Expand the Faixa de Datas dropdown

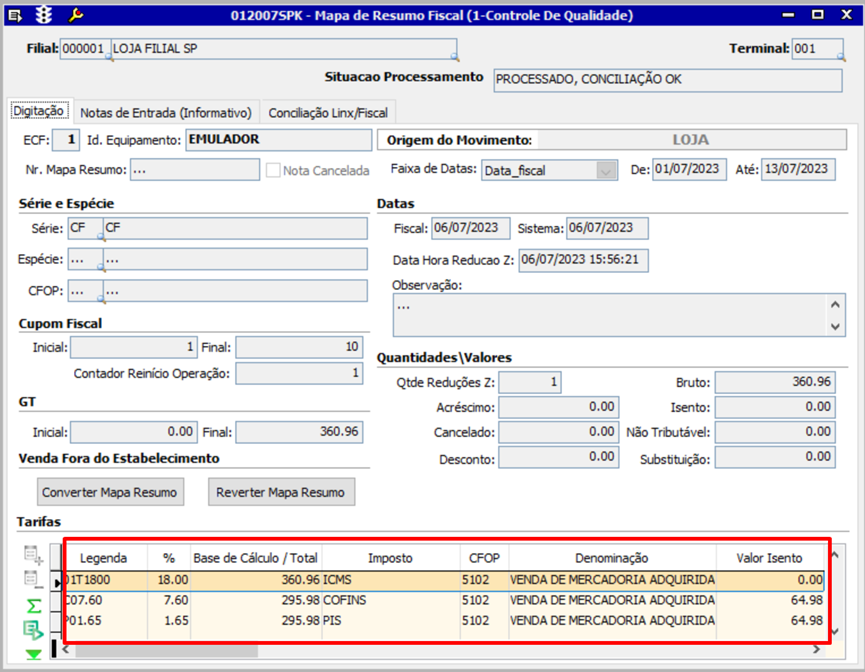(x=606, y=171)
